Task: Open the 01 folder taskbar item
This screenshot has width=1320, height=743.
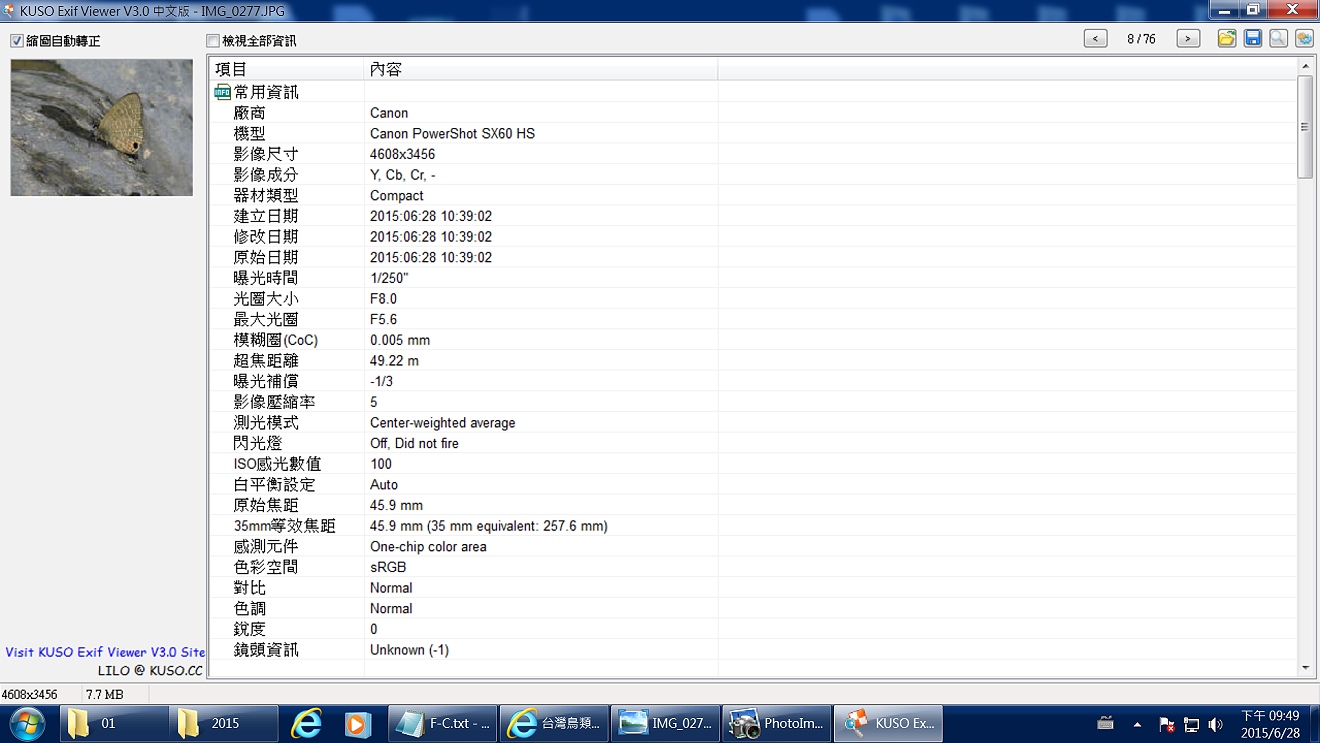Action: coord(115,723)
